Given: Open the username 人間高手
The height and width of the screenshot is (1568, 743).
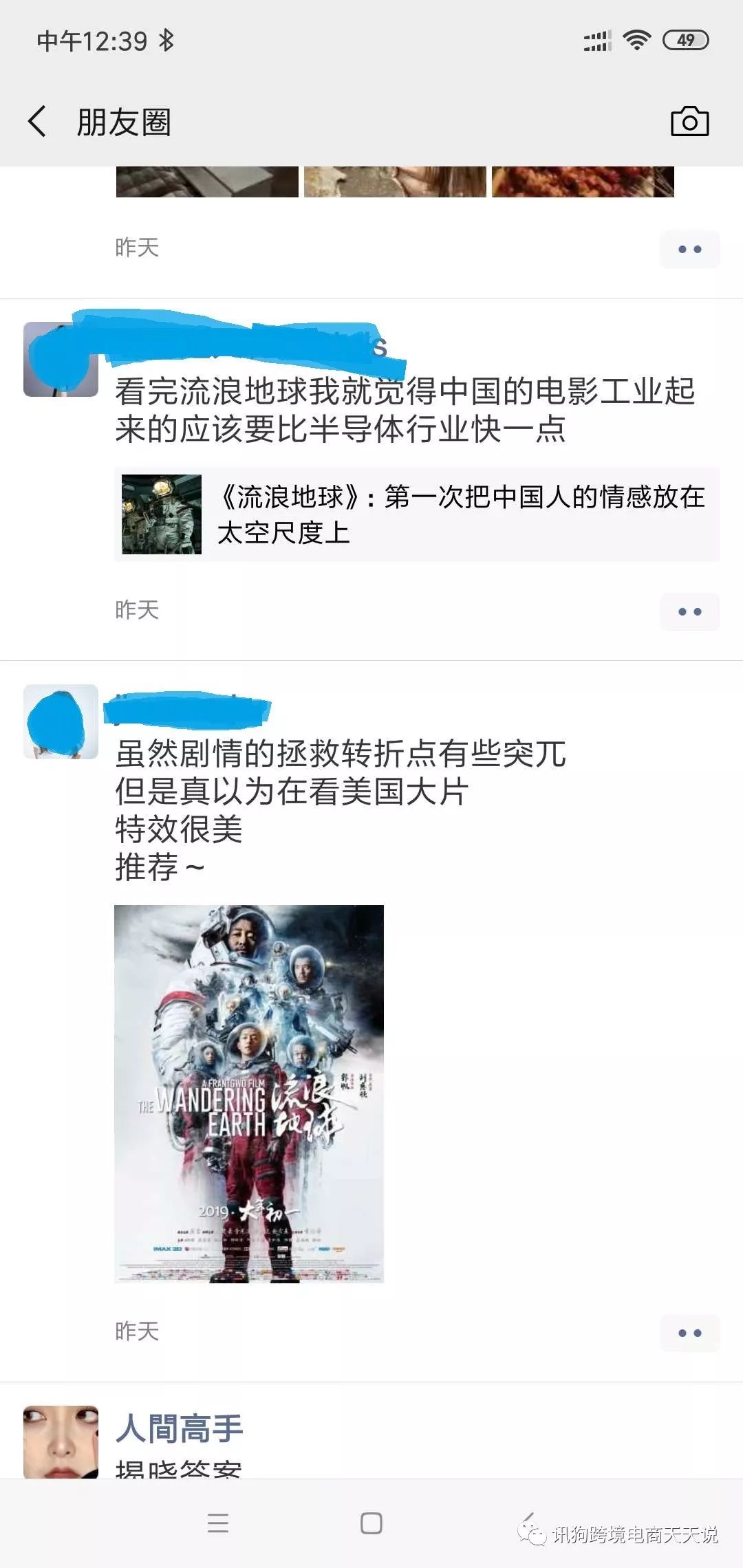Looking at the screenshot, I should coord(179,1428).
